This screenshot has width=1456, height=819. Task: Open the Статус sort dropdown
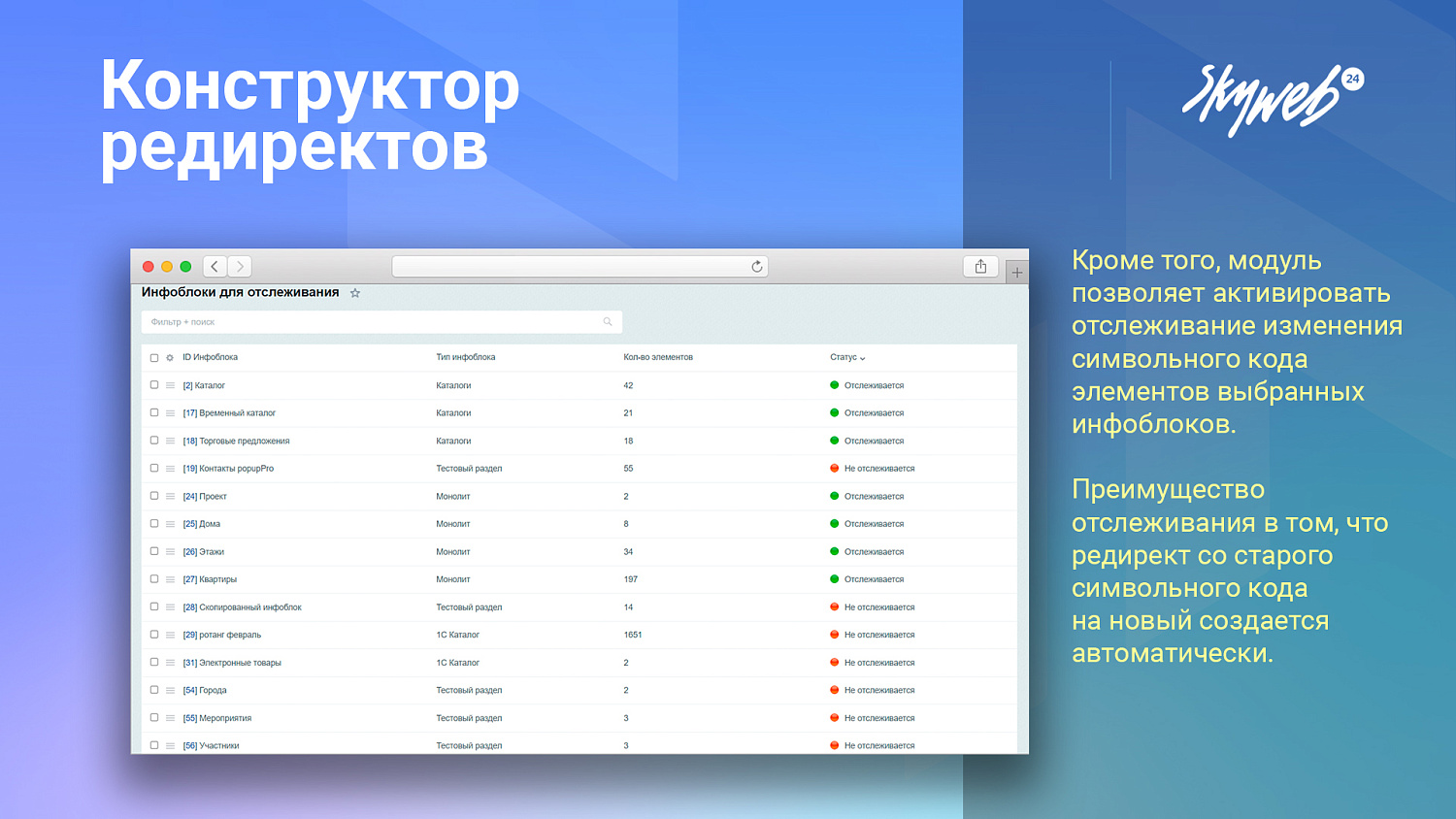point(845,357)
